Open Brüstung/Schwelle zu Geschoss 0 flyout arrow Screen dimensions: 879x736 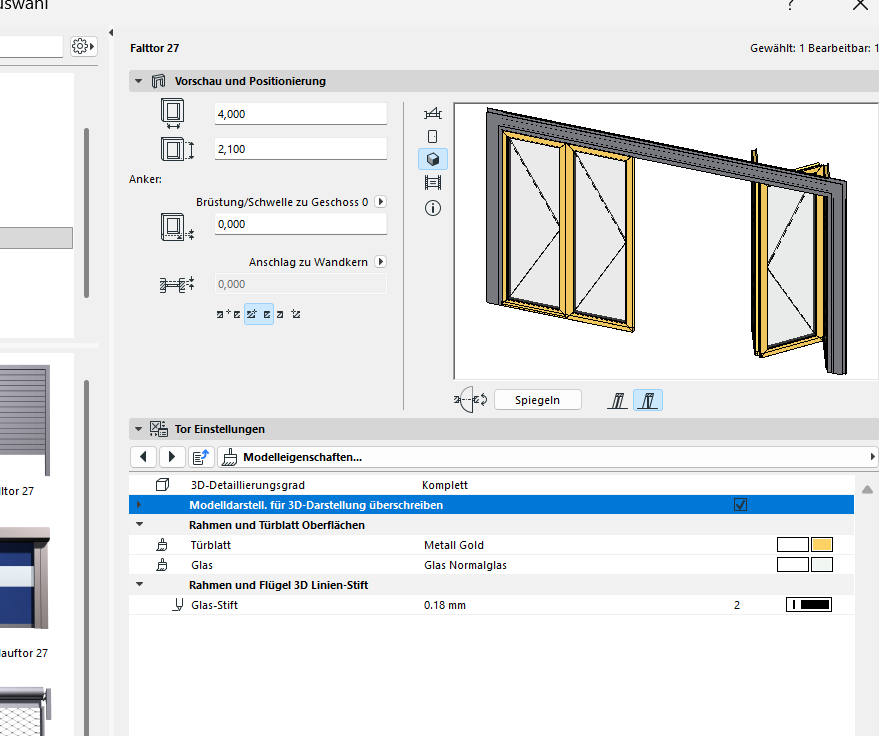(x=381, y=202)
